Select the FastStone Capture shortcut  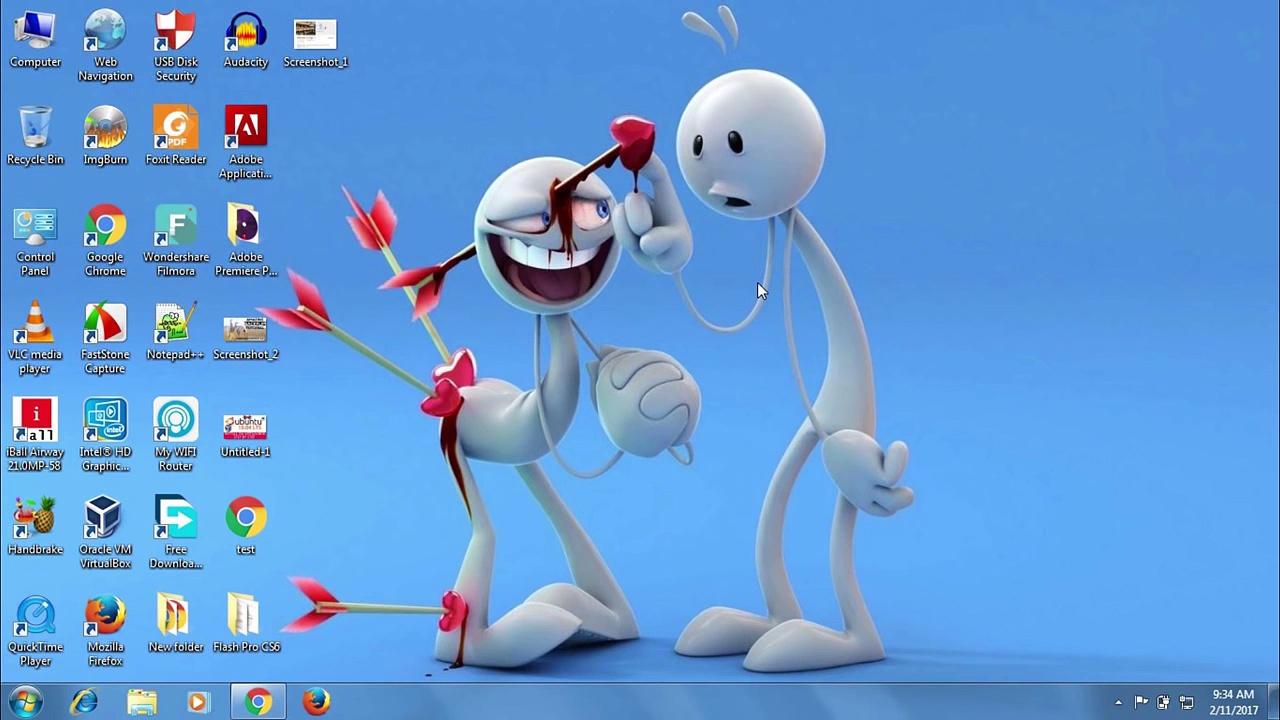click(105, 338)
